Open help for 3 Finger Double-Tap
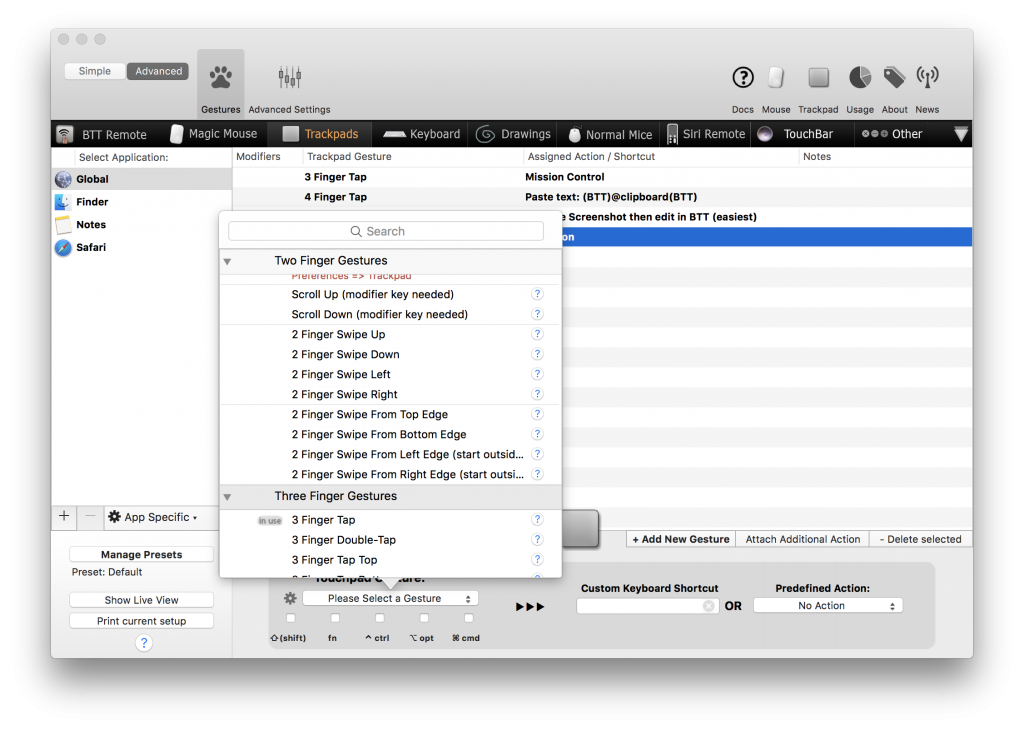This screenshot has height=731, width=1024. click(537, 540)
